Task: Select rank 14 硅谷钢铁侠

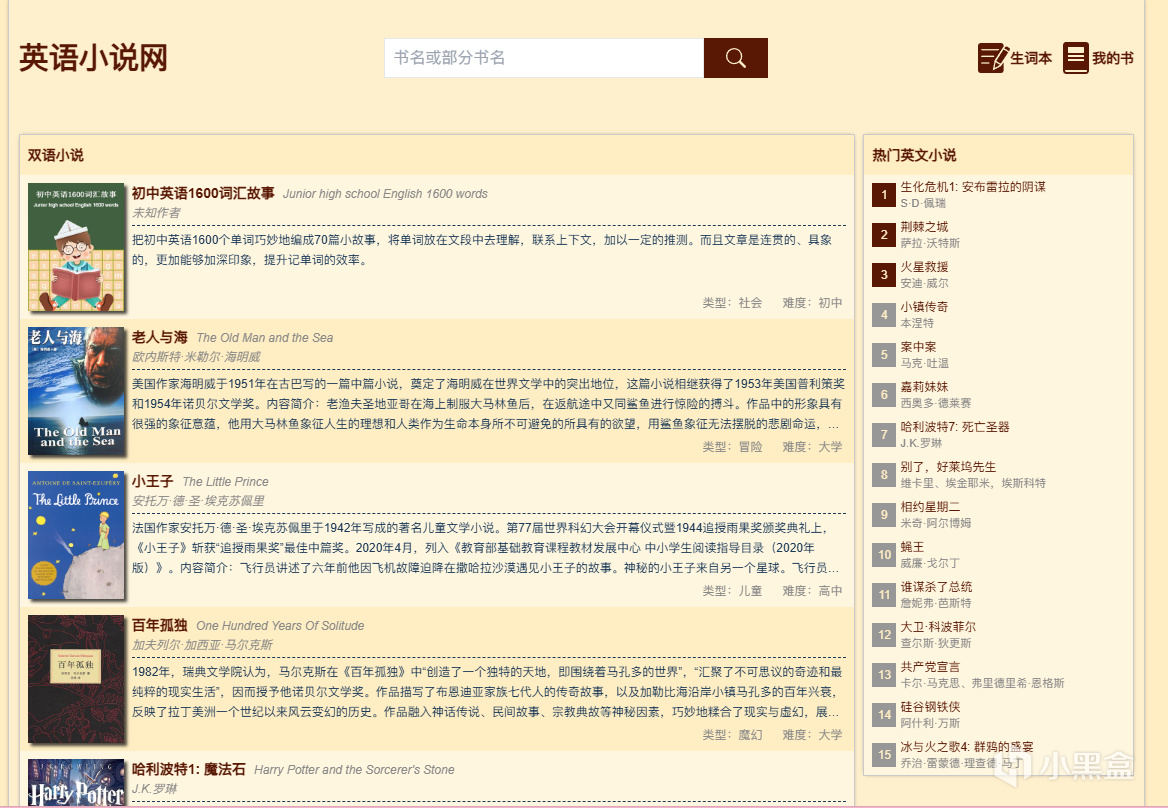Action: point(930,707)
